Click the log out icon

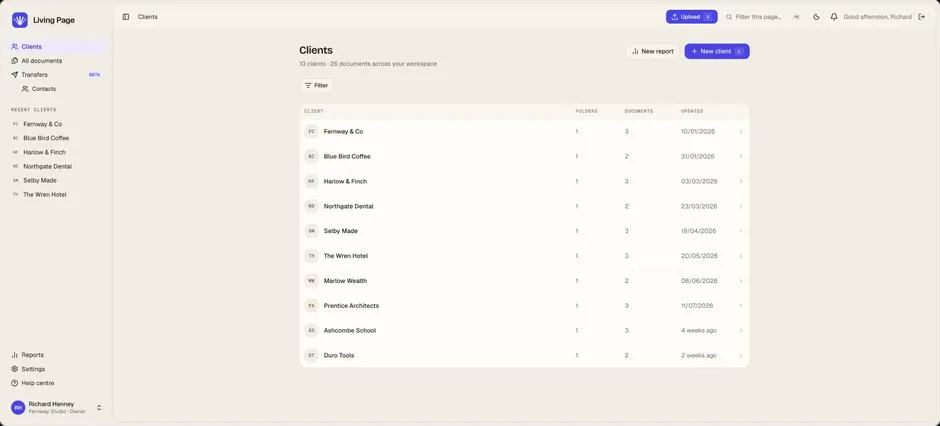click(x=922, y=17)
